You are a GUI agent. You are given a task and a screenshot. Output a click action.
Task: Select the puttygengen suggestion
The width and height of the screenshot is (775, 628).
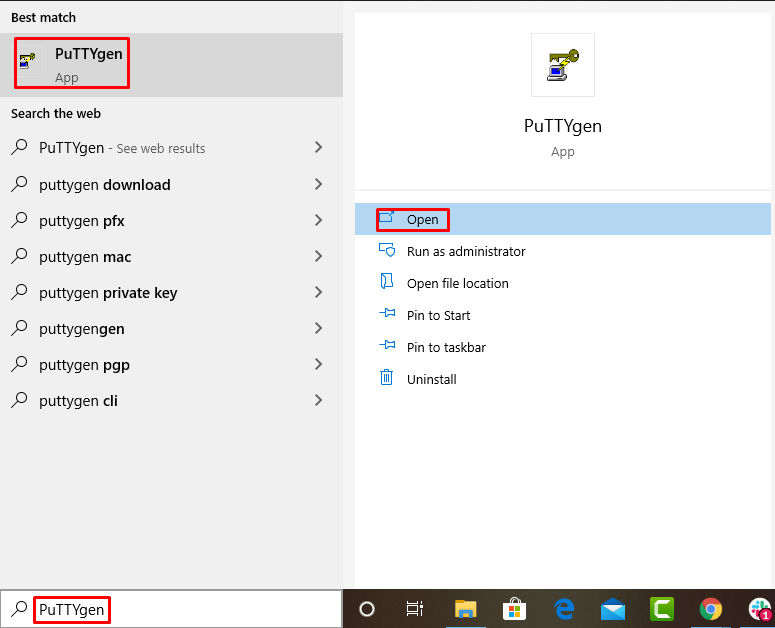point(171,329)
